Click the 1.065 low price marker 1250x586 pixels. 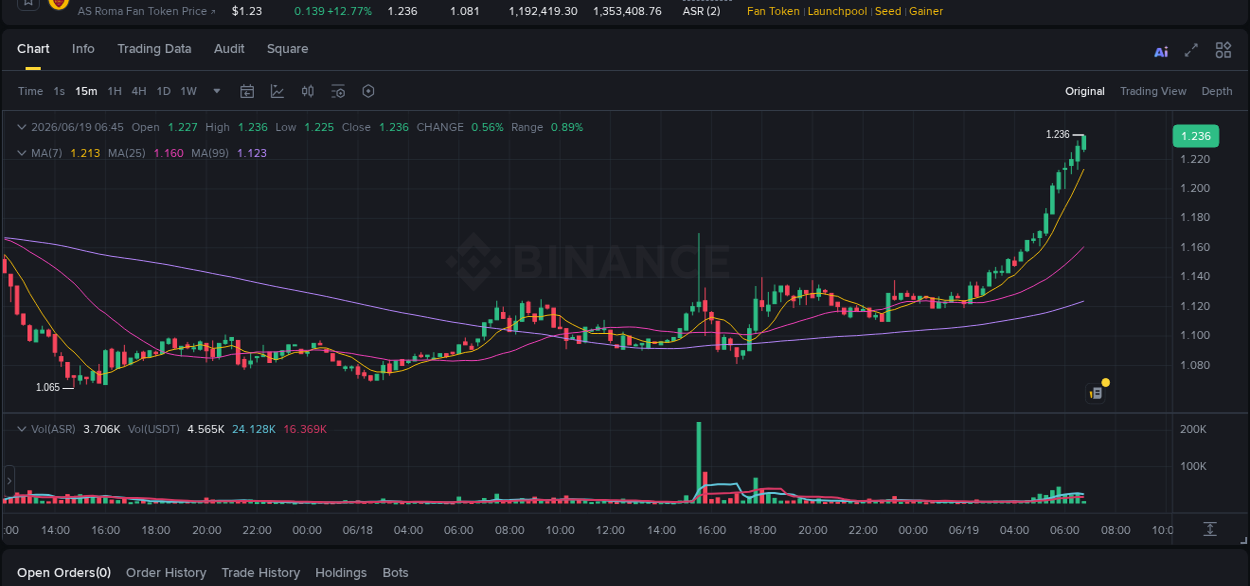pos(48,387)
